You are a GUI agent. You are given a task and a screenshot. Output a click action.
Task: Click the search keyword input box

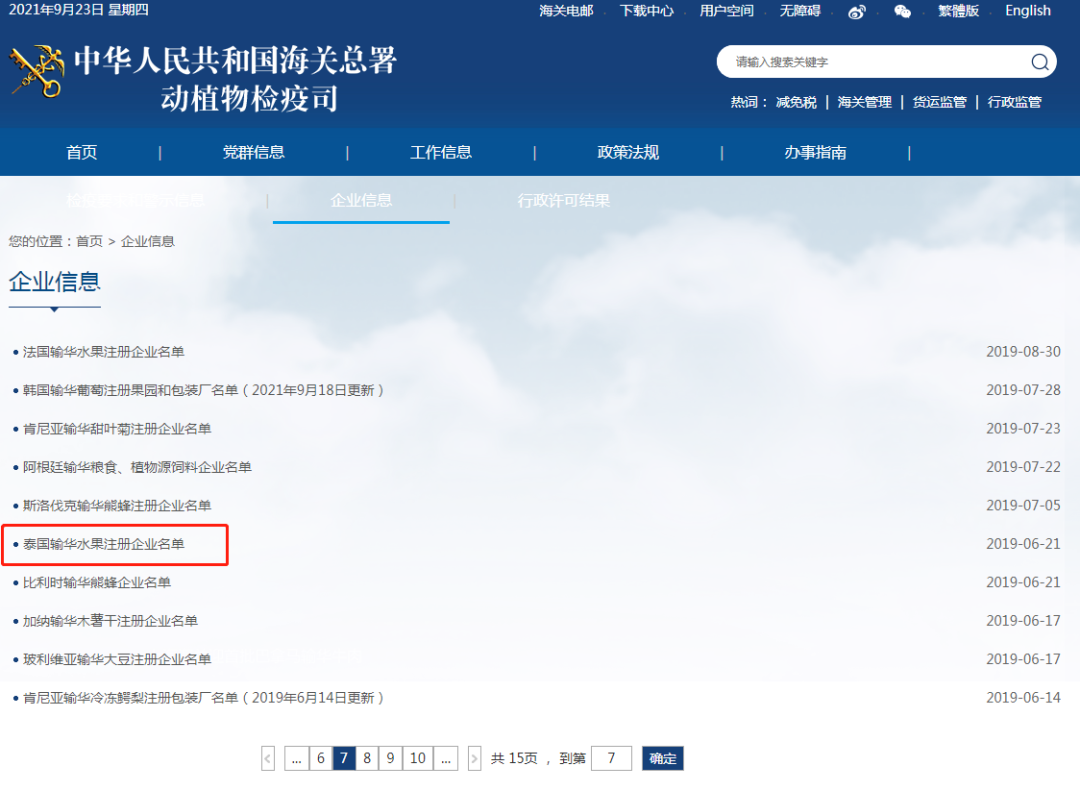tap(870, 61)
